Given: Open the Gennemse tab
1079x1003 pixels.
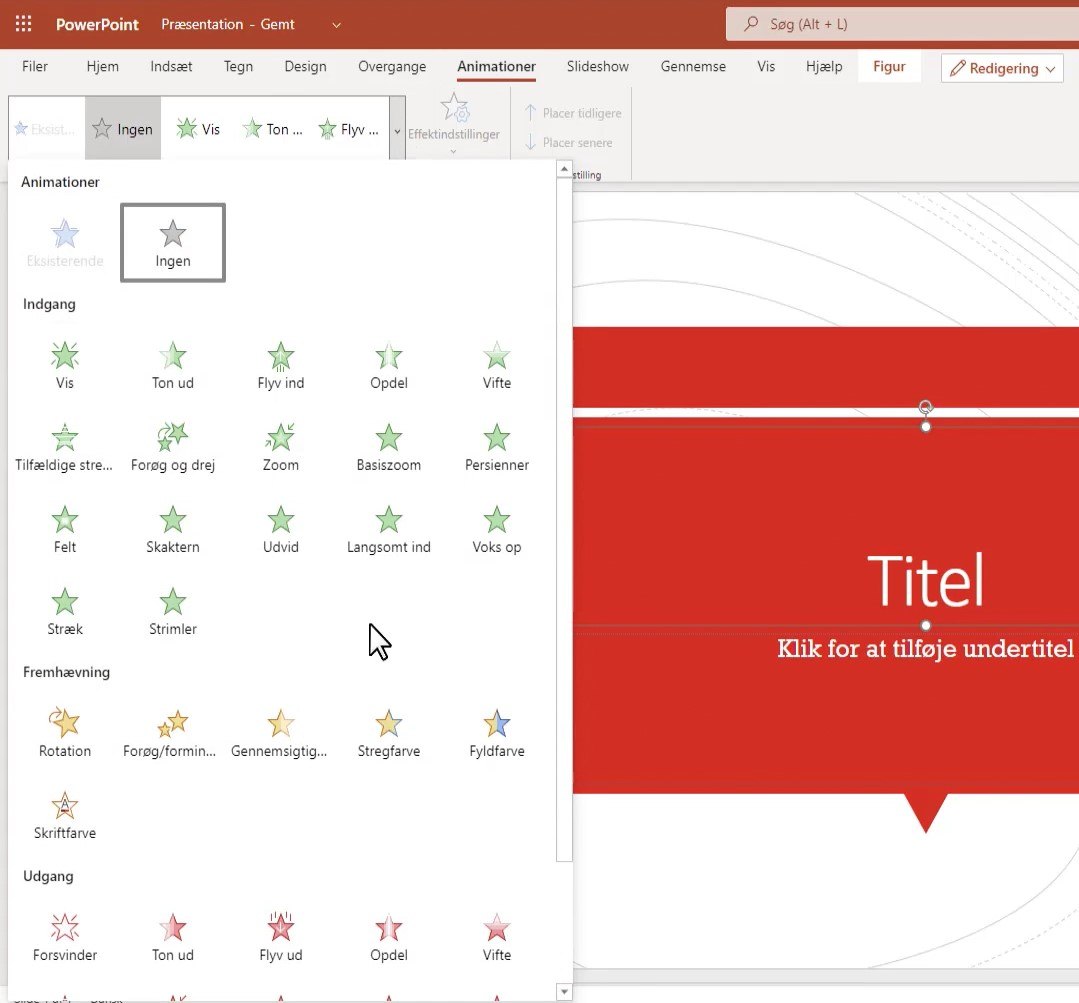Looking at the screenshot, I should [693, 66].
